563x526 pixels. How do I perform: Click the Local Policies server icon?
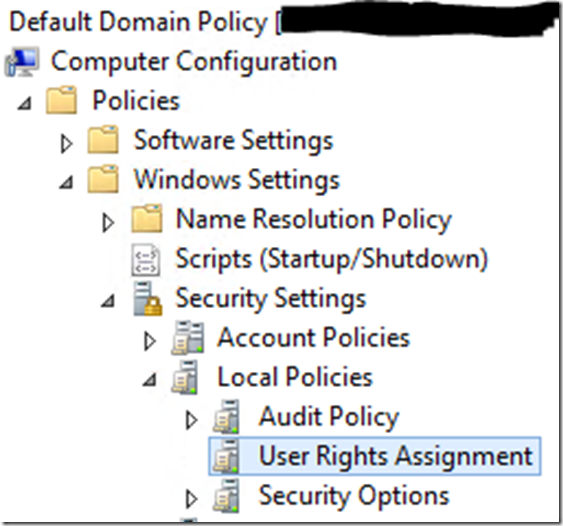[185, 378]
